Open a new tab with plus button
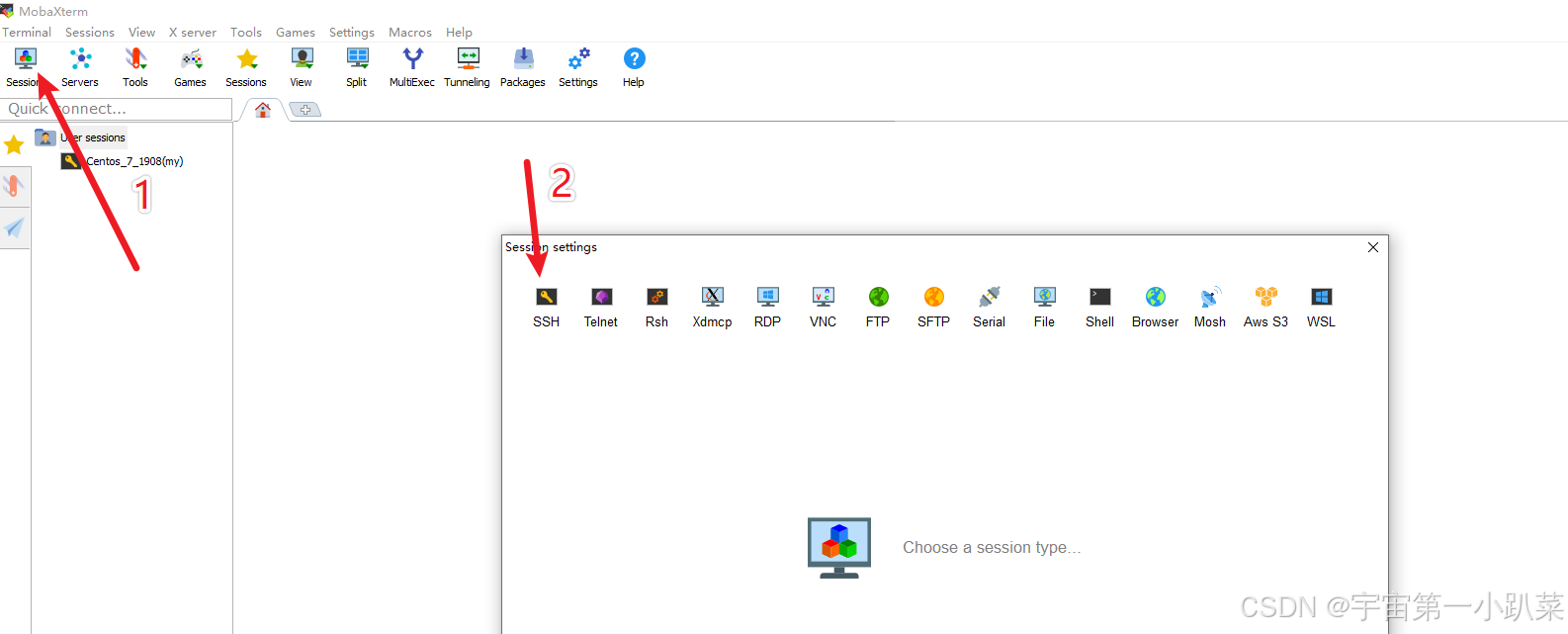1568x634 pixels. [x=305, y=110]
